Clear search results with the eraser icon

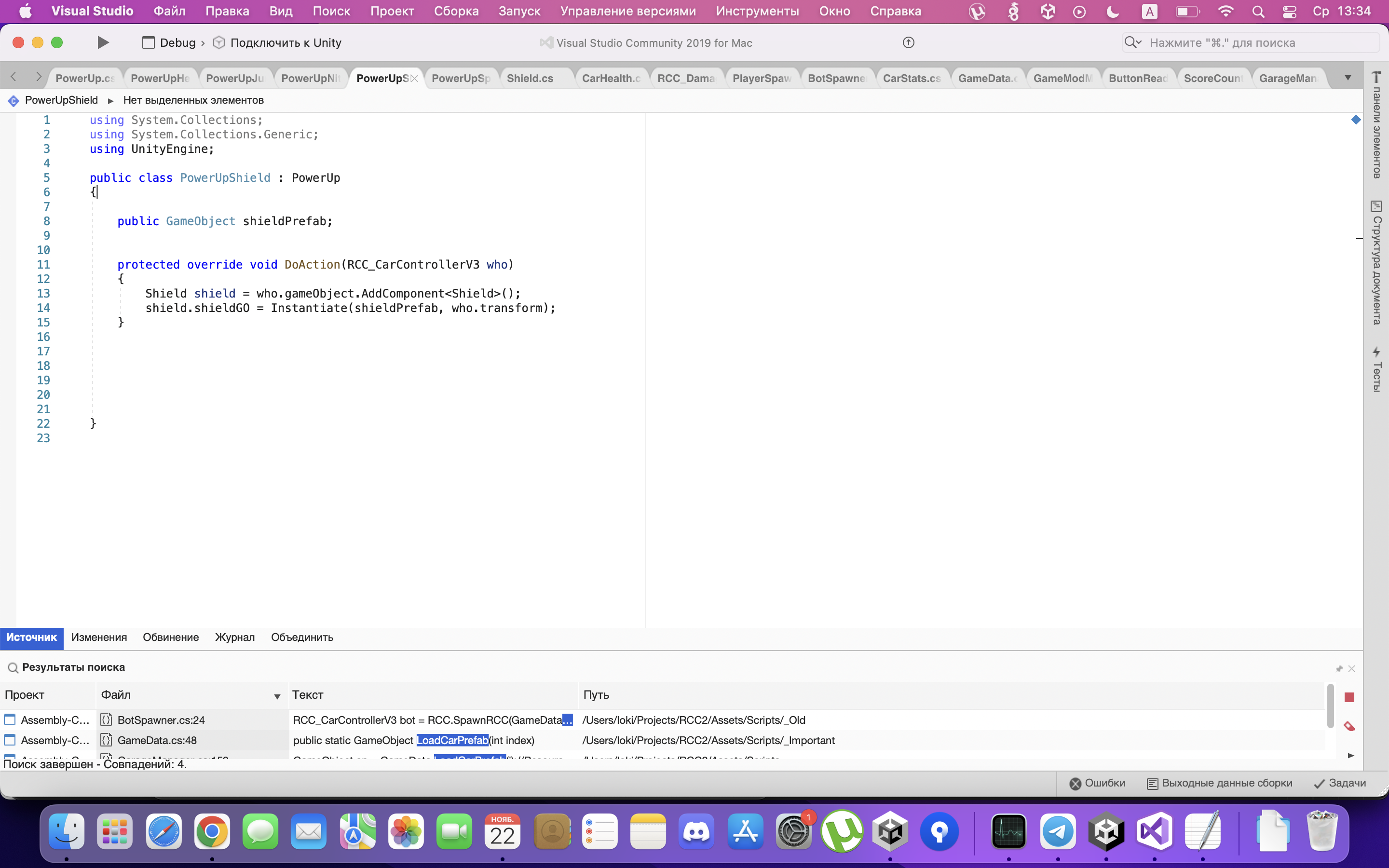(1349, 726)
